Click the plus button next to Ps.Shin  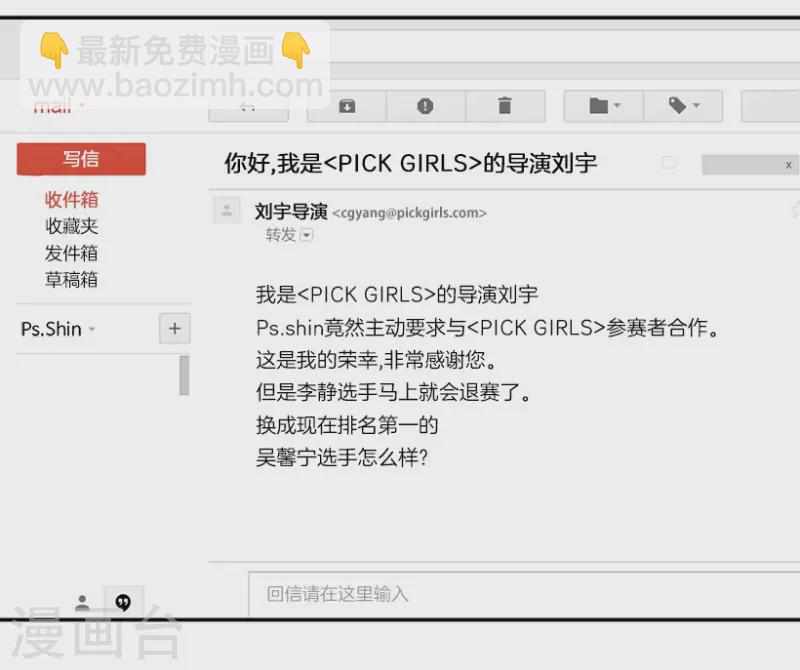[x=174, y=329]
